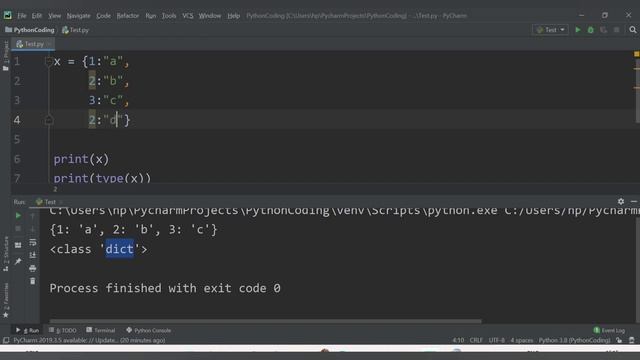Open the Code menu

[103, 16]
